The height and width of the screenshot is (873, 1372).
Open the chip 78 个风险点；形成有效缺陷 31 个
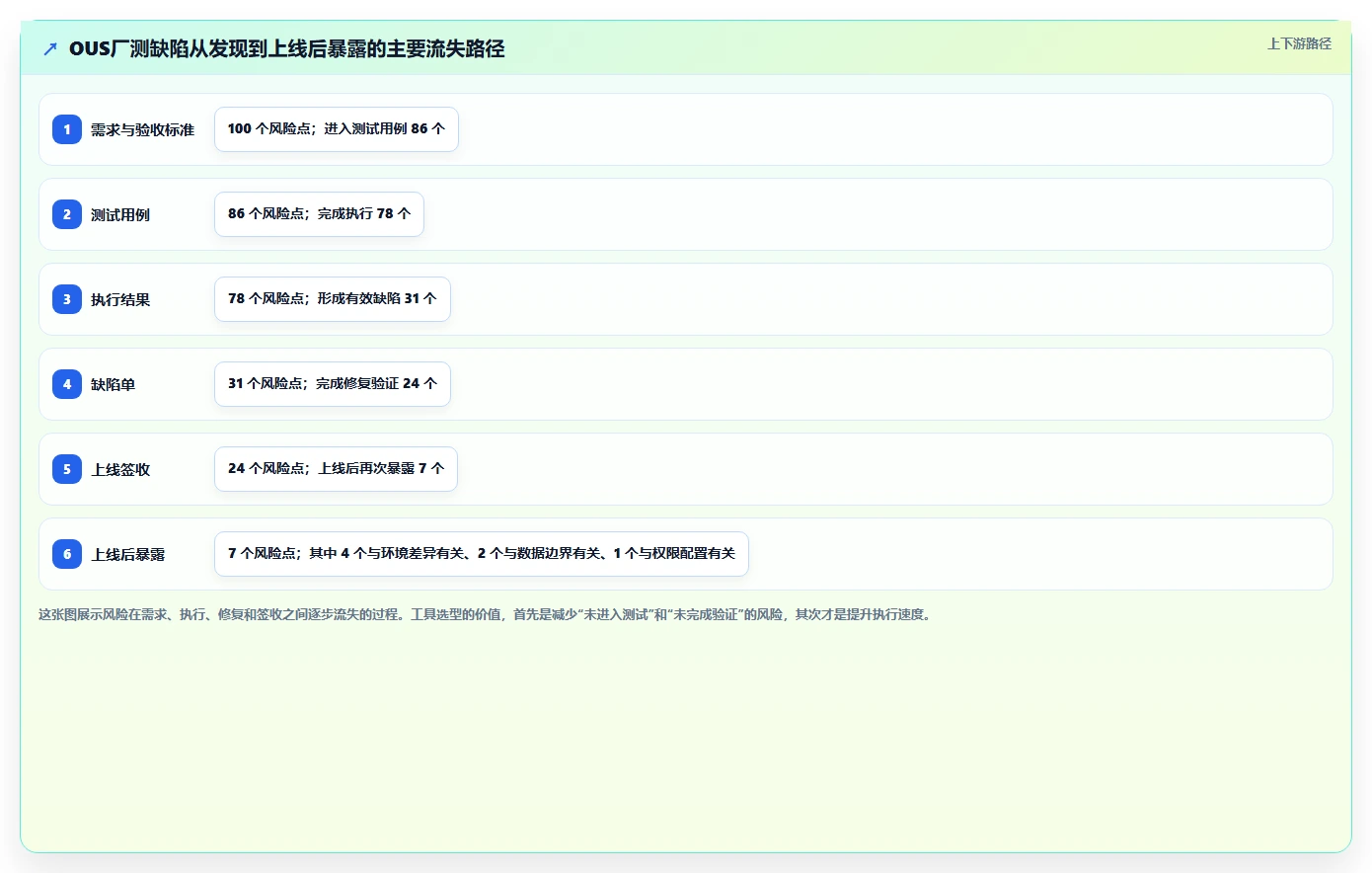[333, 299]
